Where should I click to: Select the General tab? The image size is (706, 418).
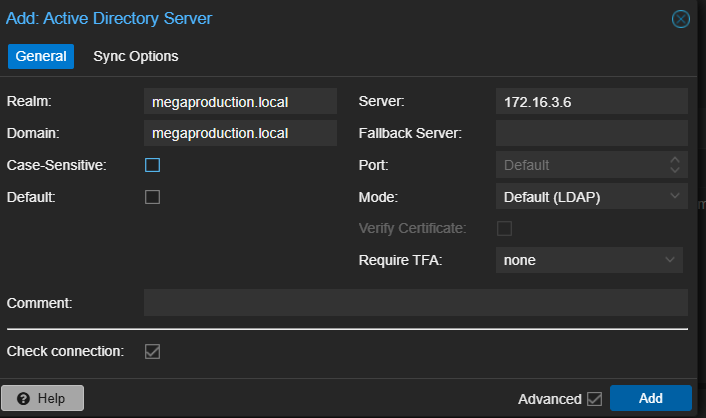click(x=41, y=56)
